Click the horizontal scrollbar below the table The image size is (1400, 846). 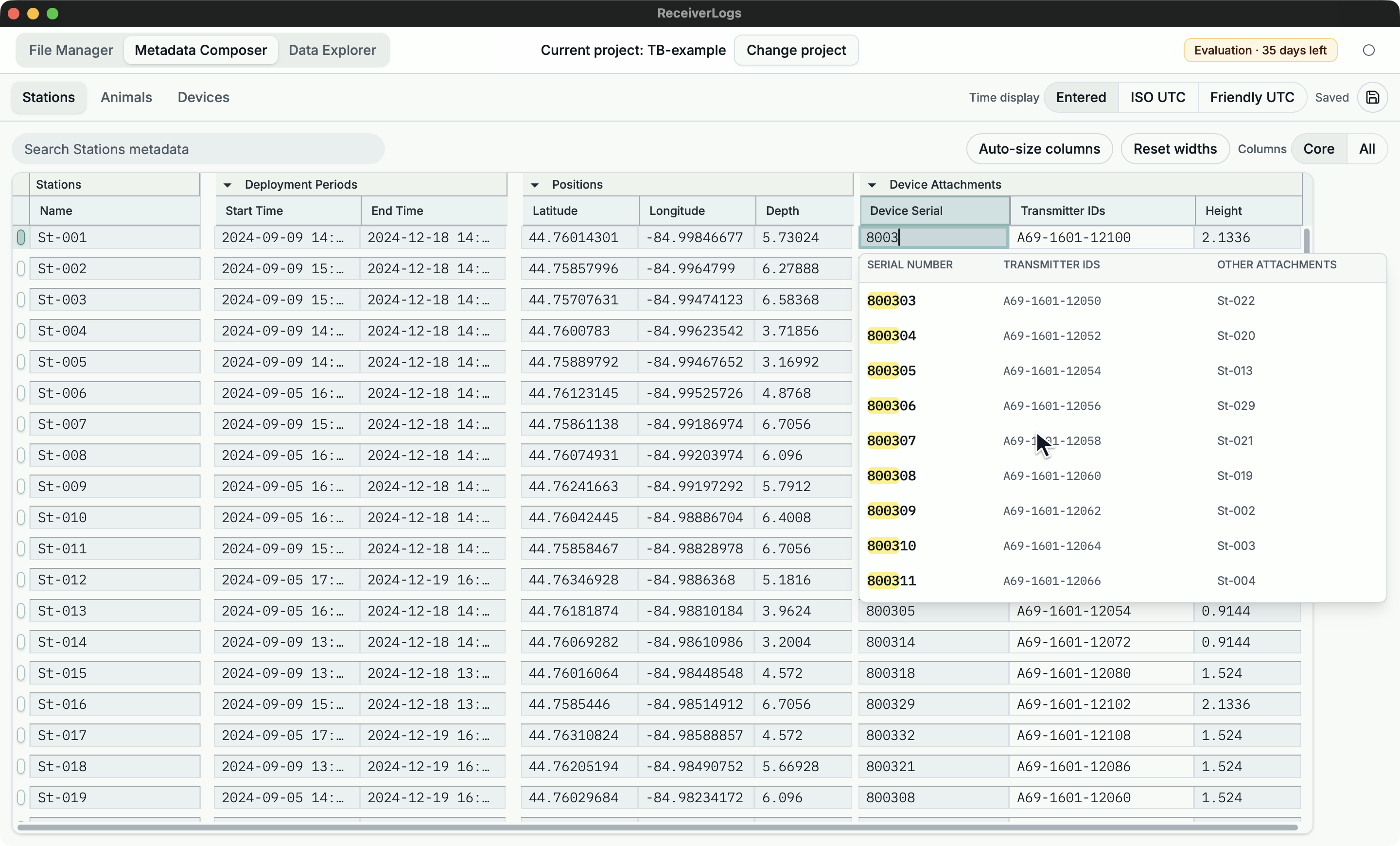(x=657, y=827)
